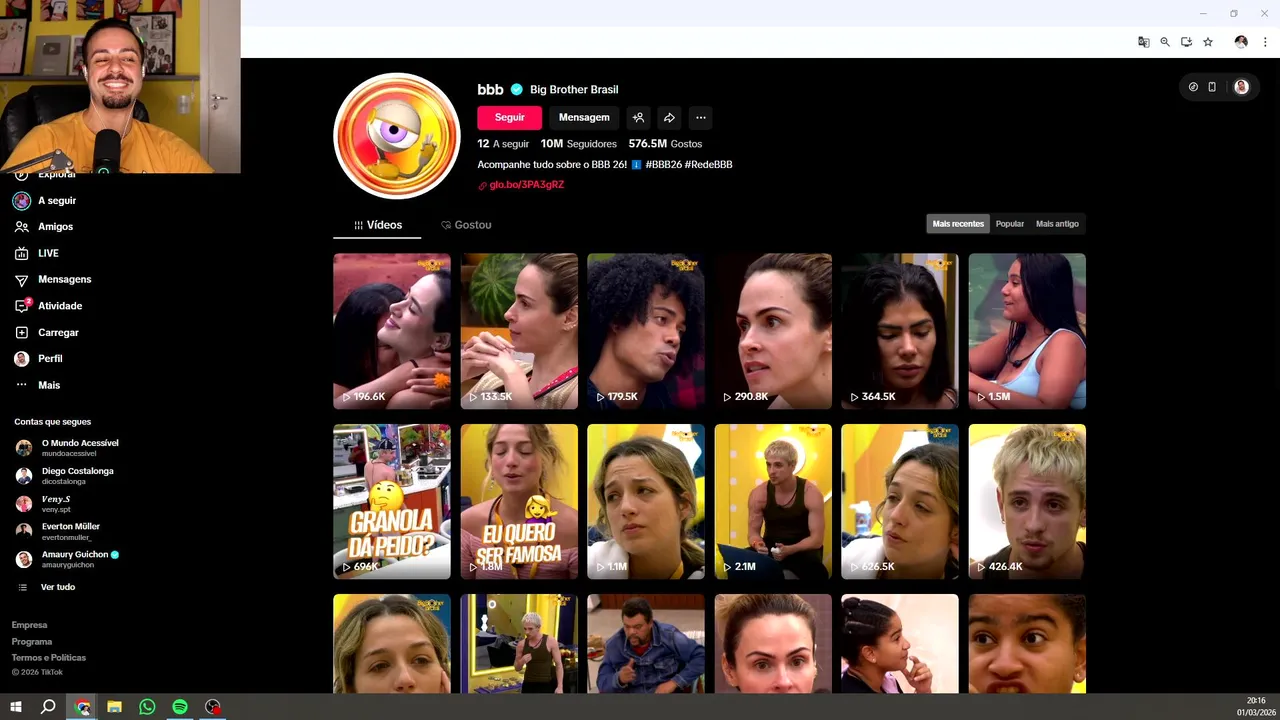Click the Empresa footer link
The image size is (1280, 720).
click(29, 625)
